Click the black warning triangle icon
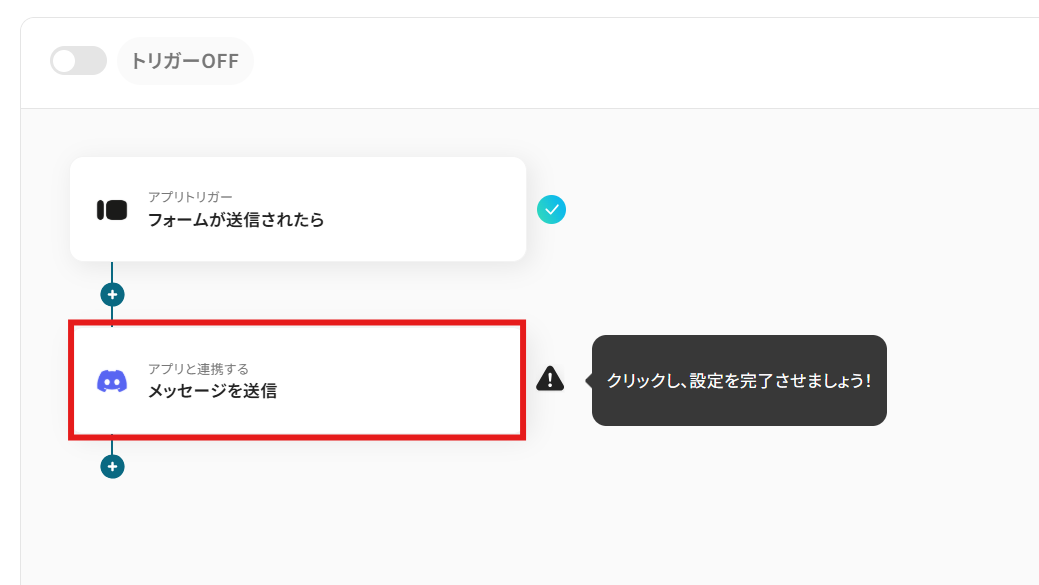 pos(550,378)
